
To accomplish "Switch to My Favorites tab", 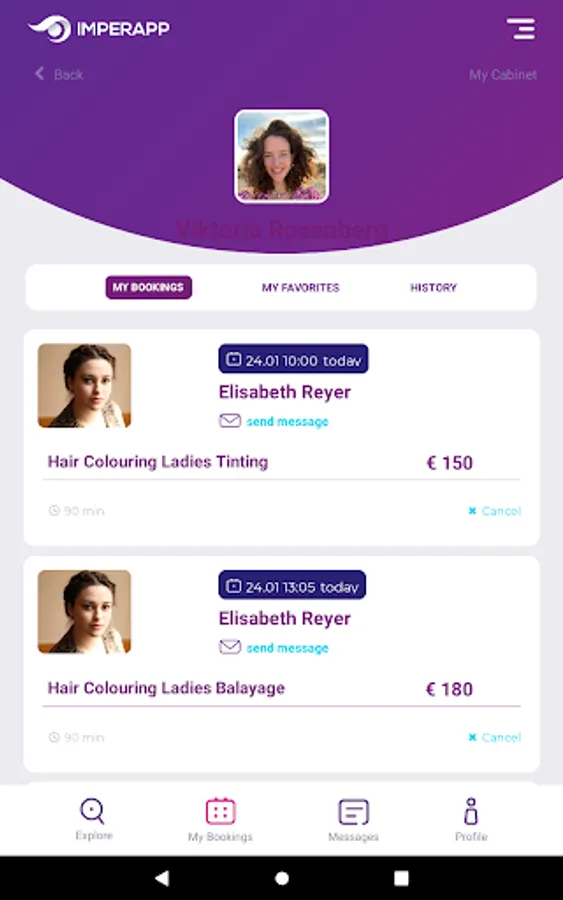I will [301, 288].
